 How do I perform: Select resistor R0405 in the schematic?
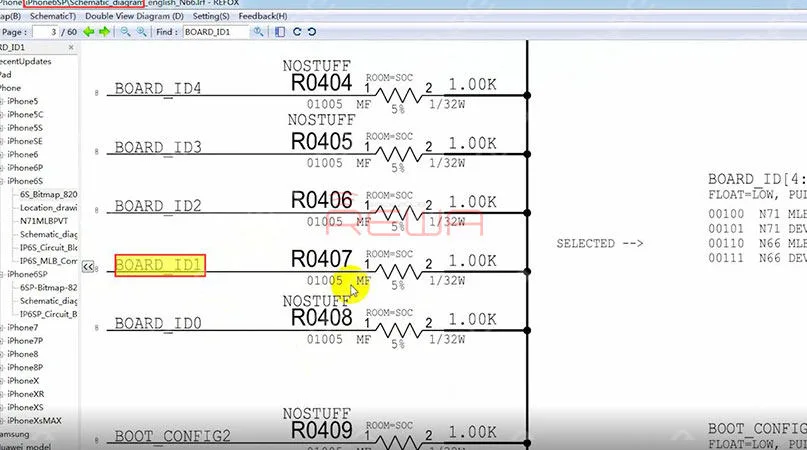pos(321,142)
